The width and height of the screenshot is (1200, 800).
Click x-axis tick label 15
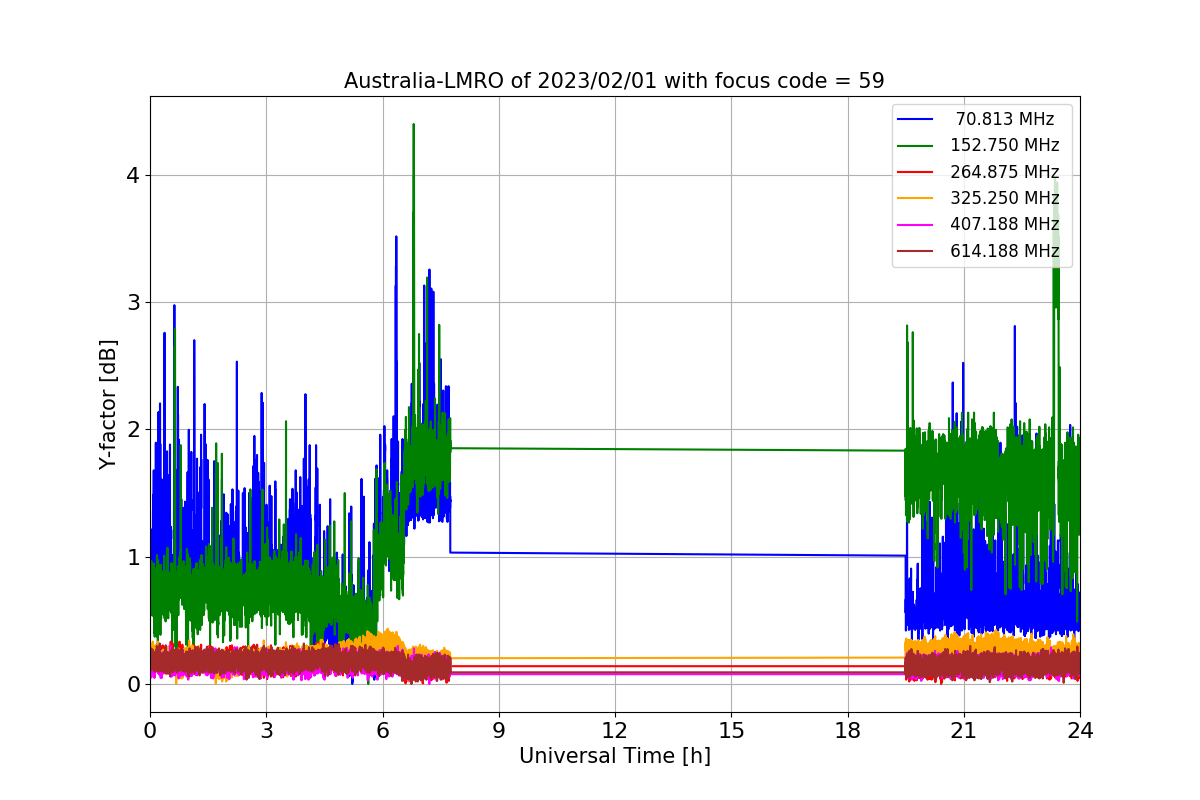coord(731,731)
